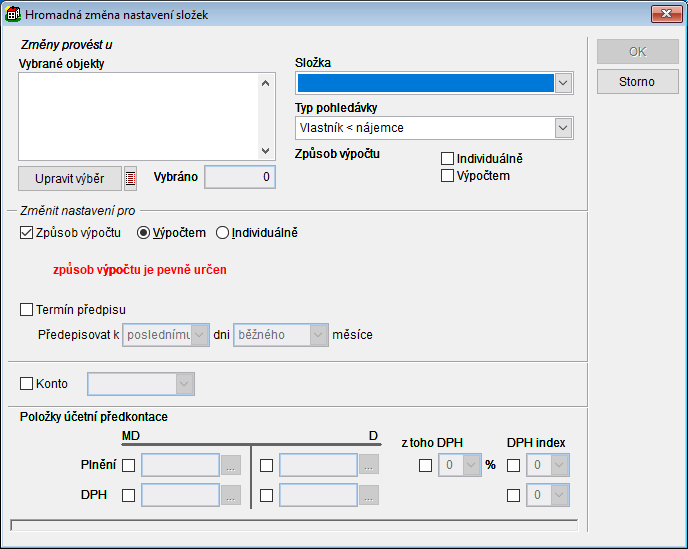Click the browse button for DPH MD account
688x549 pixels.
click(x=231, y=495)
